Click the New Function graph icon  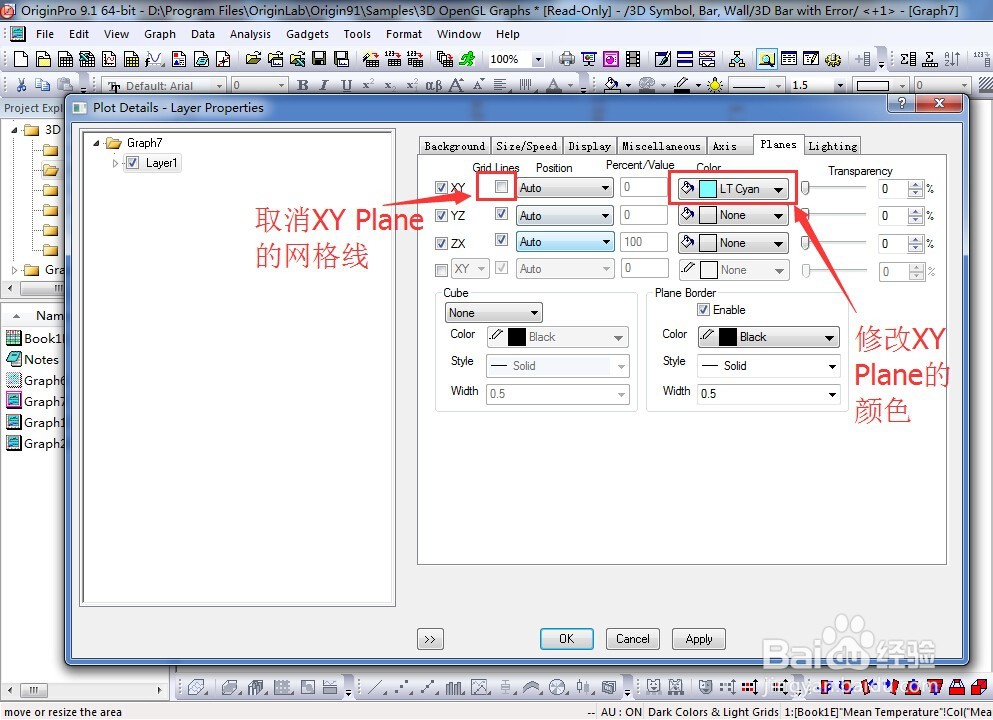click(154, 60)
